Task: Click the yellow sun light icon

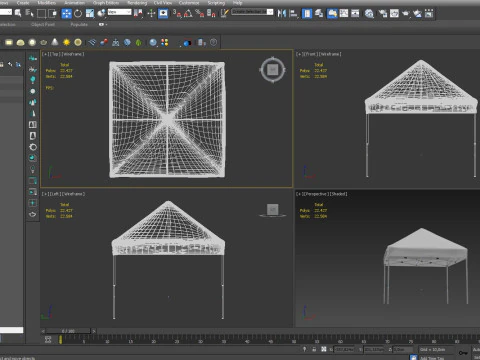Action: [x=66, y=42]
